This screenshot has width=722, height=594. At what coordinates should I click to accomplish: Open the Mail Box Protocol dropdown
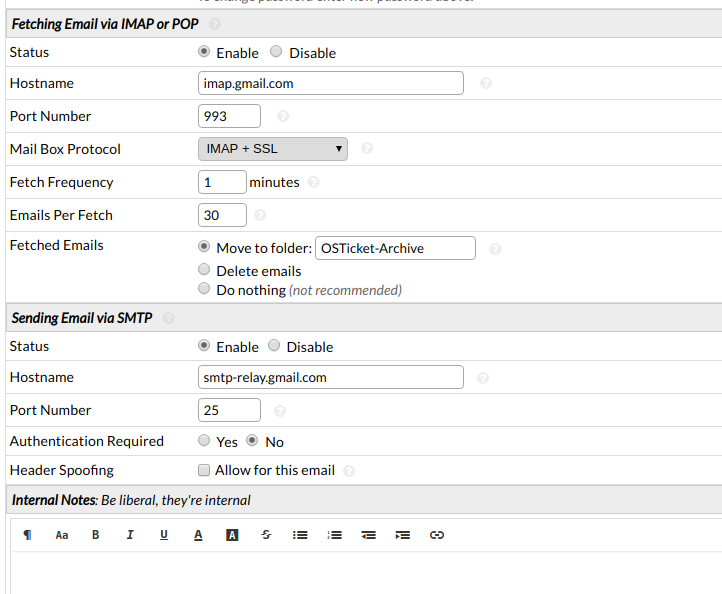(x=273, y=149)
